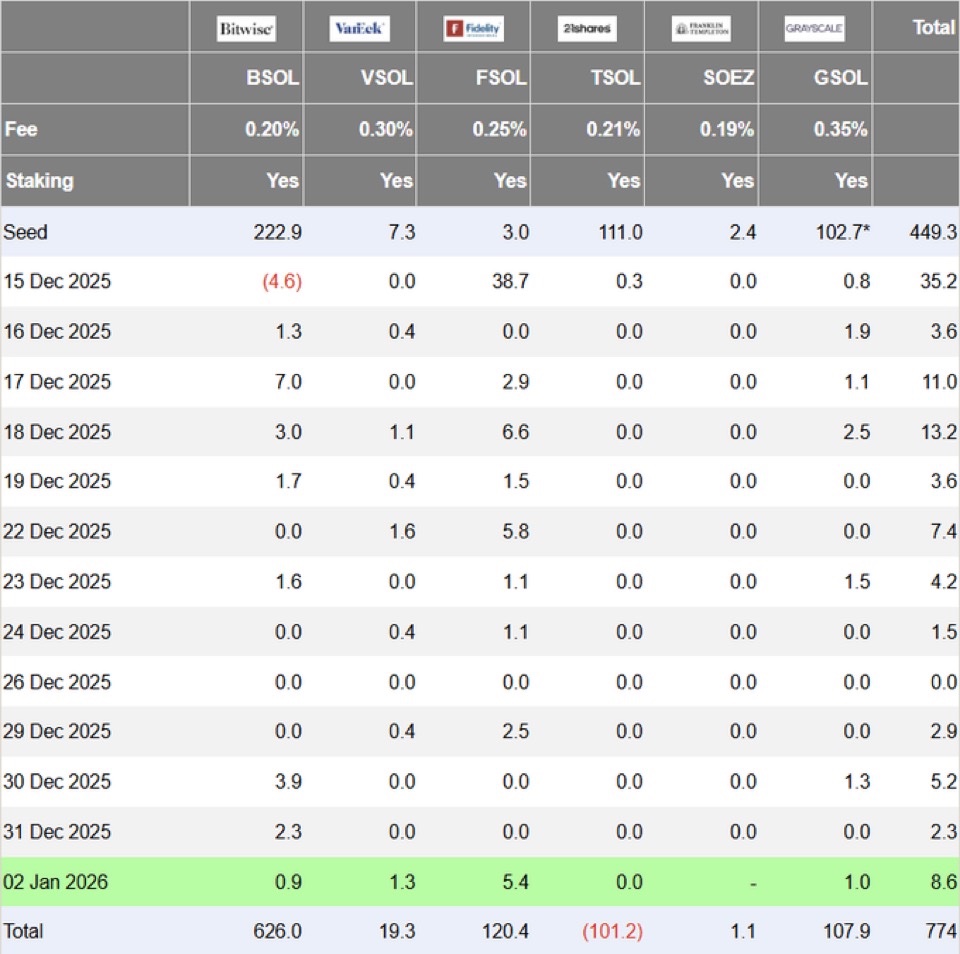Select the 30 Dec 2025 date
Viewport: 960px width, 954px height.
point(57,781)
